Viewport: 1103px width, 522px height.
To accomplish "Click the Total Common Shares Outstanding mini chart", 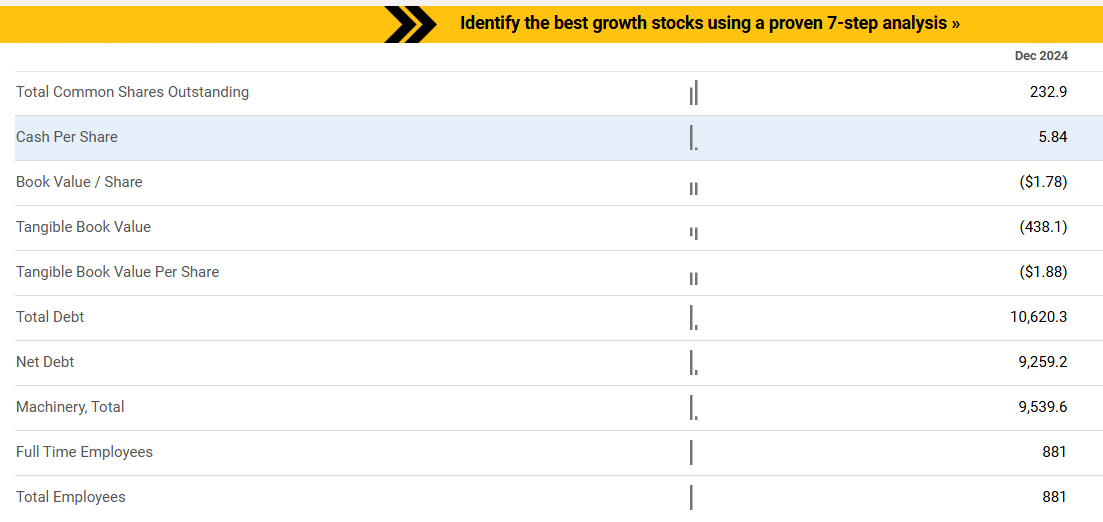I will click(x=693, y=93).
